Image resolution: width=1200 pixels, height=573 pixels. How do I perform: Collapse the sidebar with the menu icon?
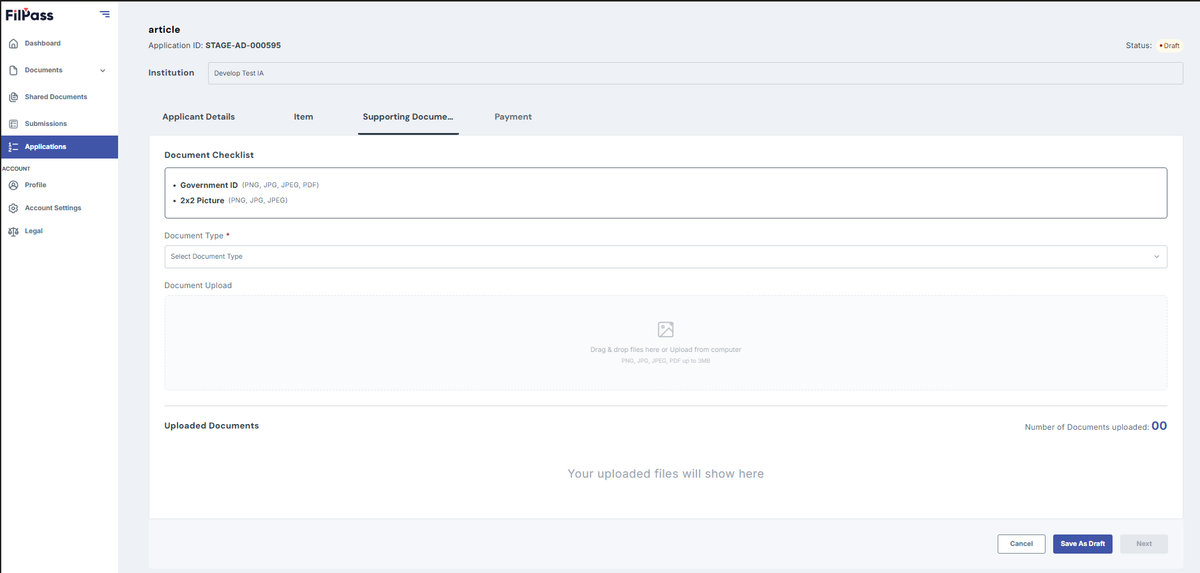[x=105, y=14]
